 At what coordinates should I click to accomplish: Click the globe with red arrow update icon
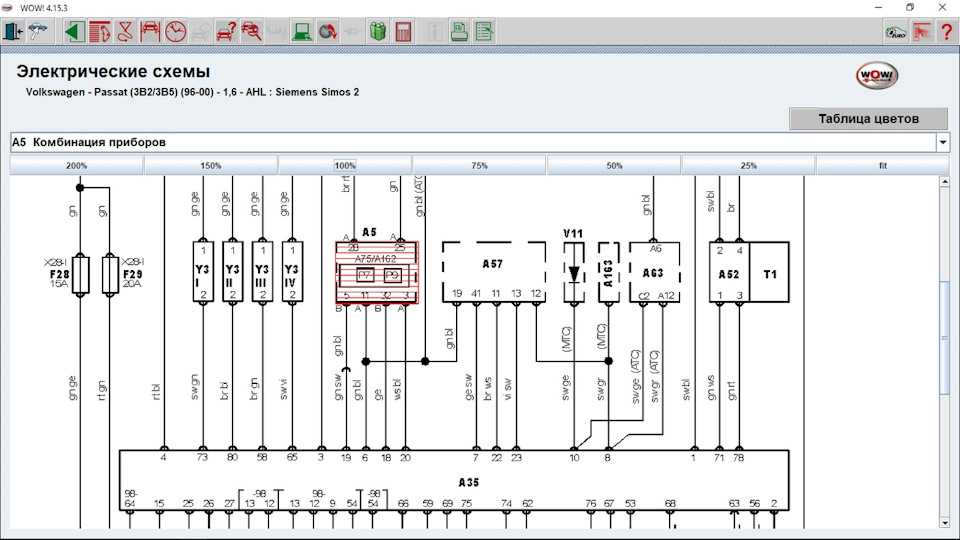[x=328, y=31]
